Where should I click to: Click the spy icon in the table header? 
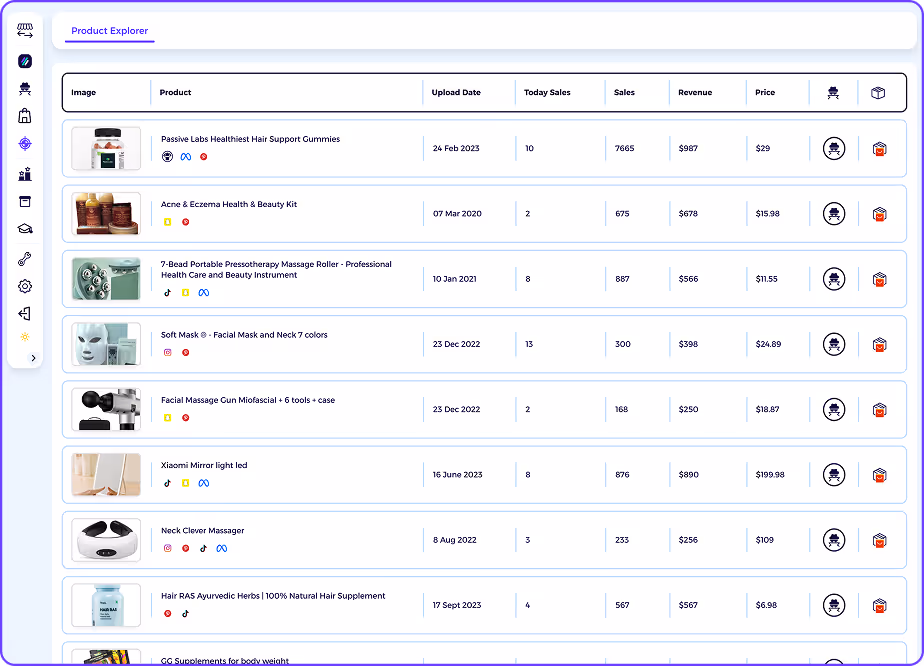pos(833,93)
